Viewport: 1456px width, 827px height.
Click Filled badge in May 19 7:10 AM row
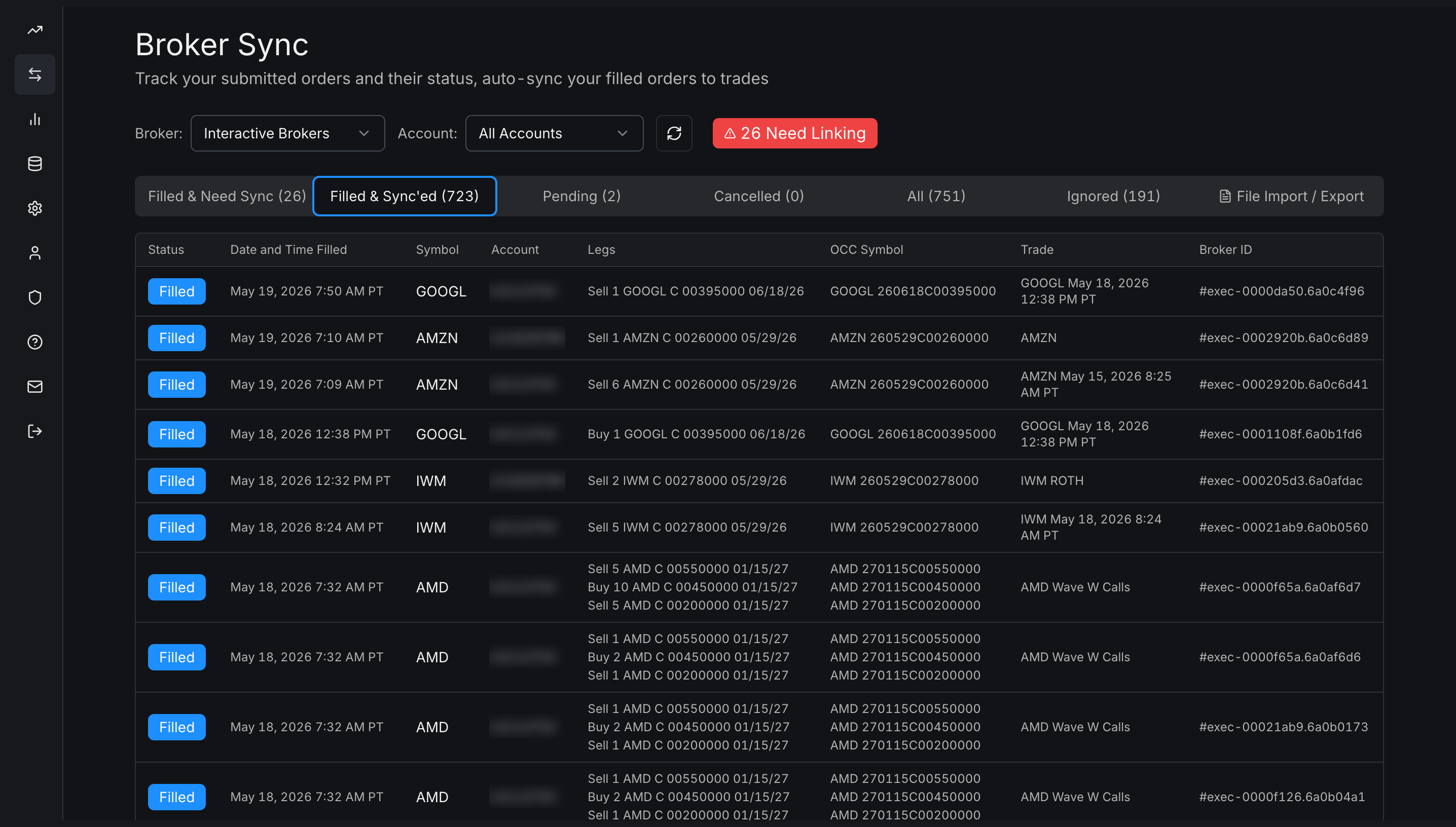(x=176, y=338)
